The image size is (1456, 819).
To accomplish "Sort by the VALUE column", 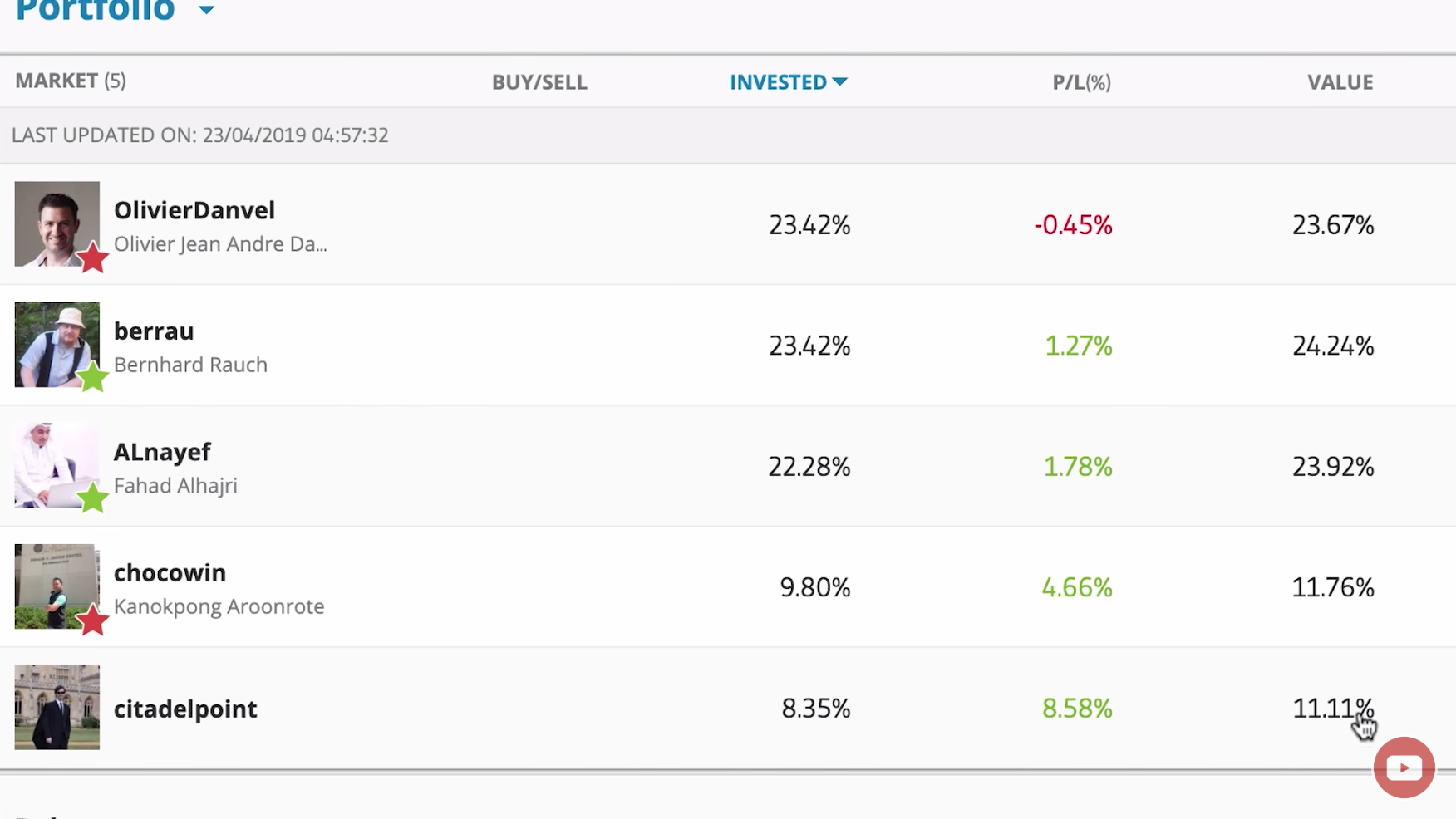I will [x=1340, y=82].
